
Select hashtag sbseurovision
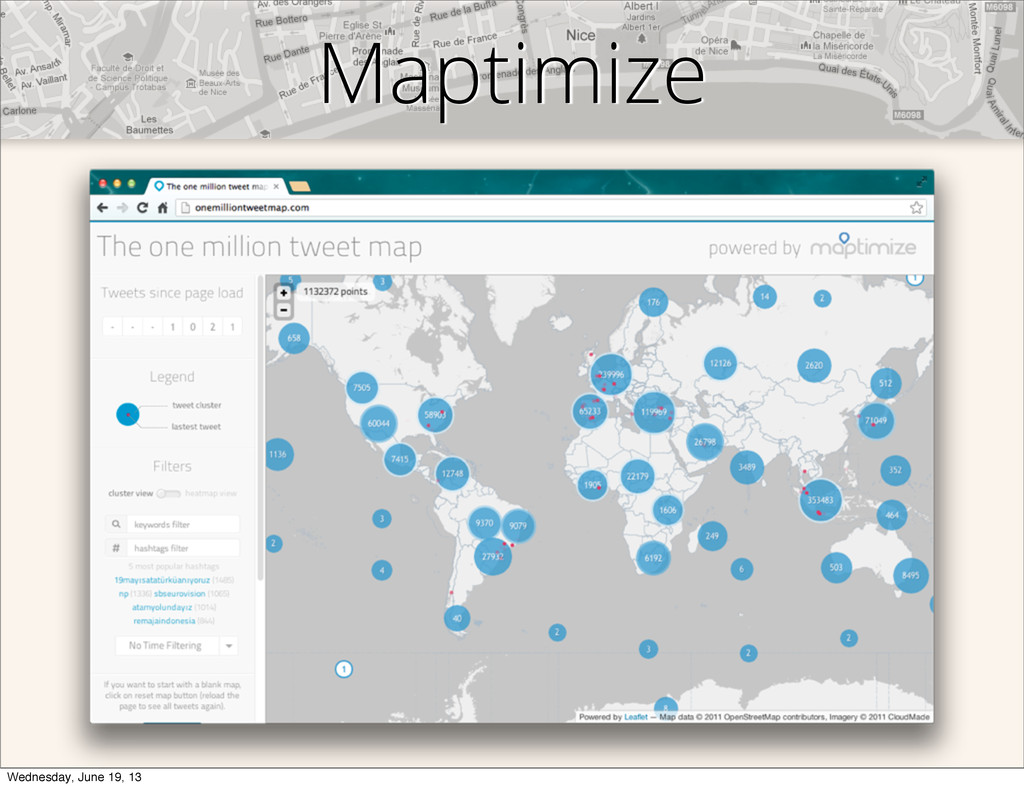[180, 593]
